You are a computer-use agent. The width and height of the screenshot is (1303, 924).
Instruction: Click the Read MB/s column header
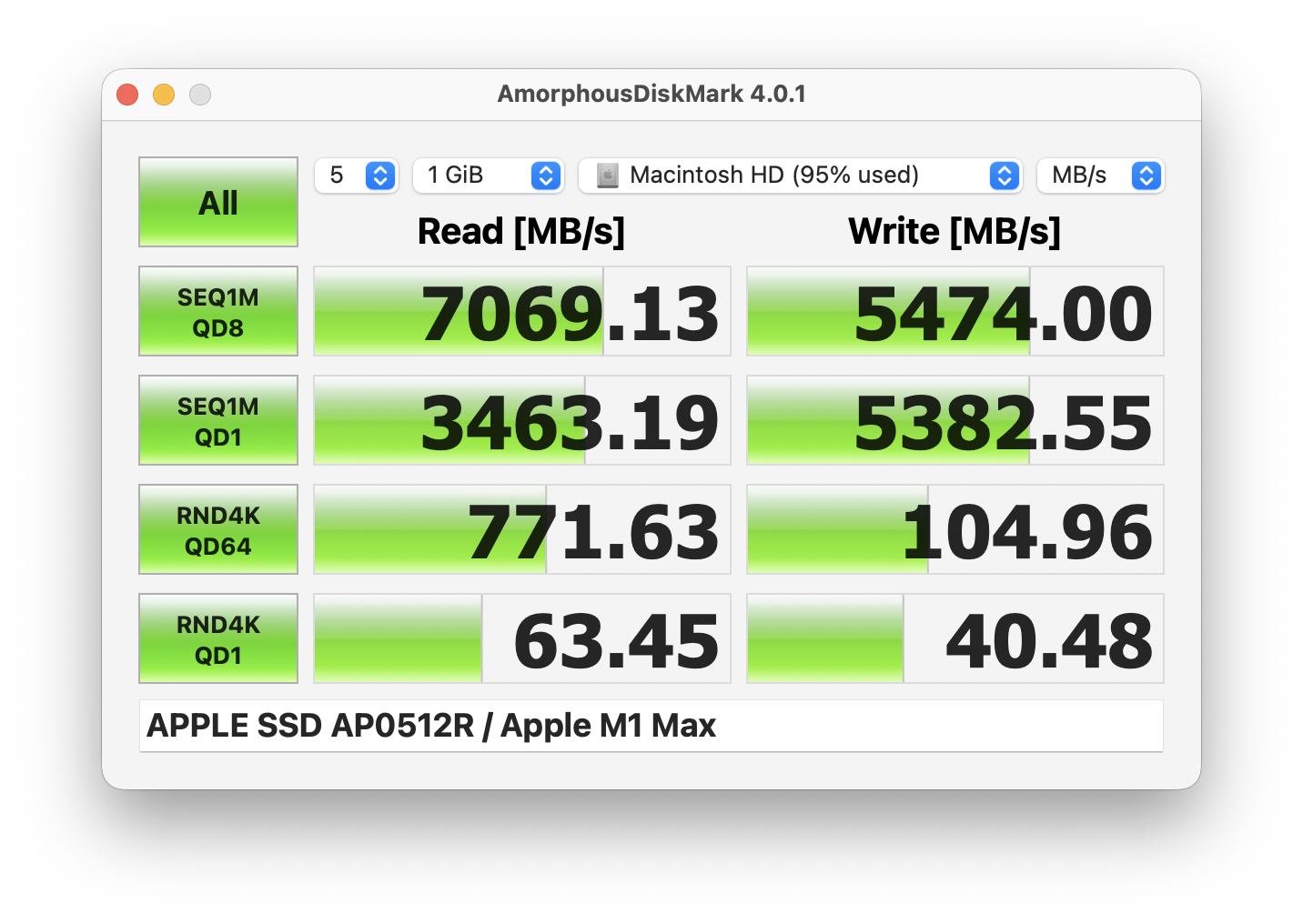(x=521, y=231)
